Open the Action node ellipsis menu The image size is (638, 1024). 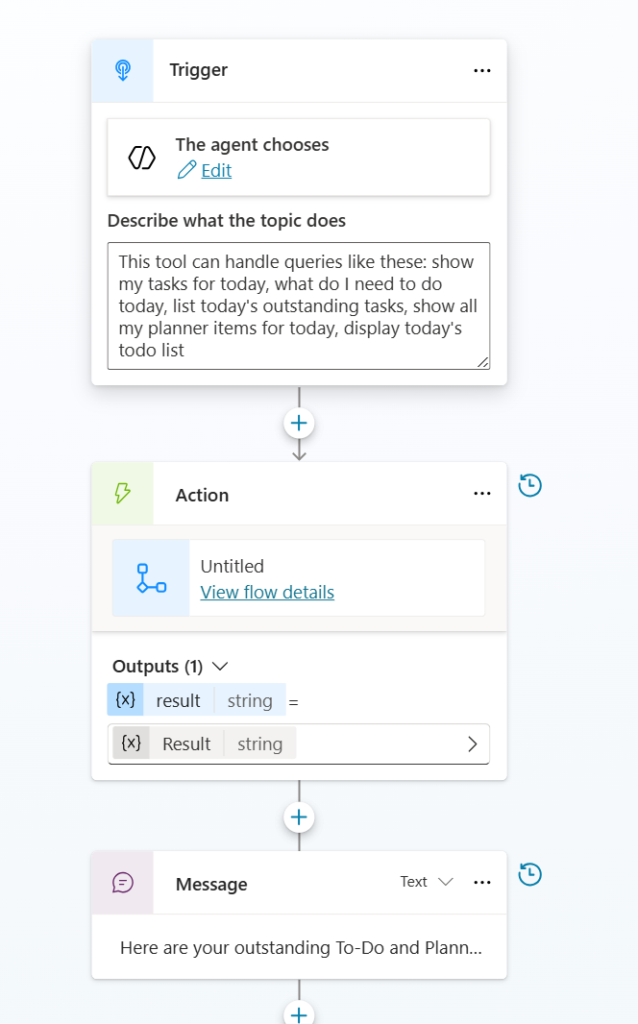(x=482, y=494)
